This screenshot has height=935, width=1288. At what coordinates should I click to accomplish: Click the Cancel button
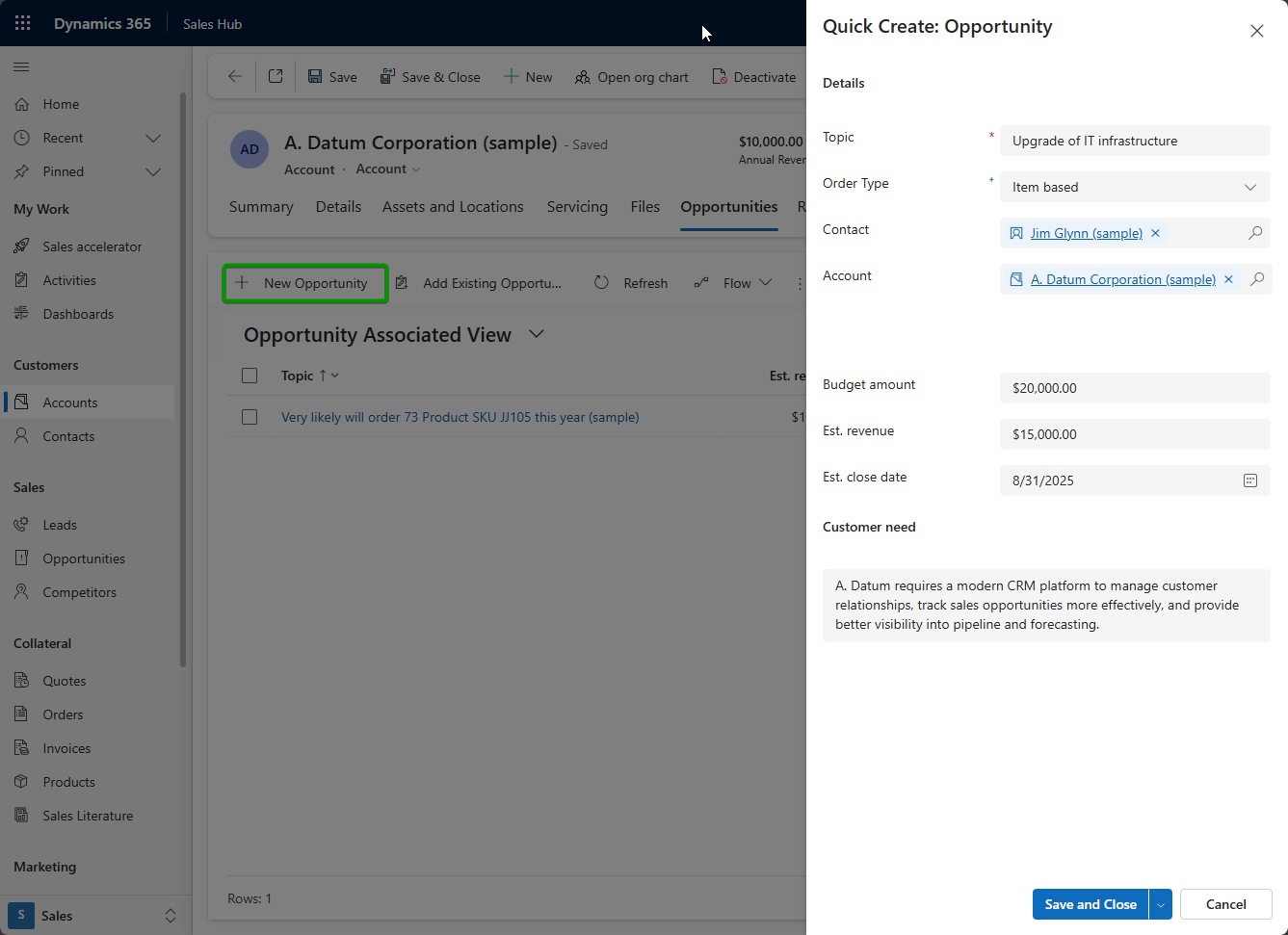pyautogui.click(x=1225, y=904)
